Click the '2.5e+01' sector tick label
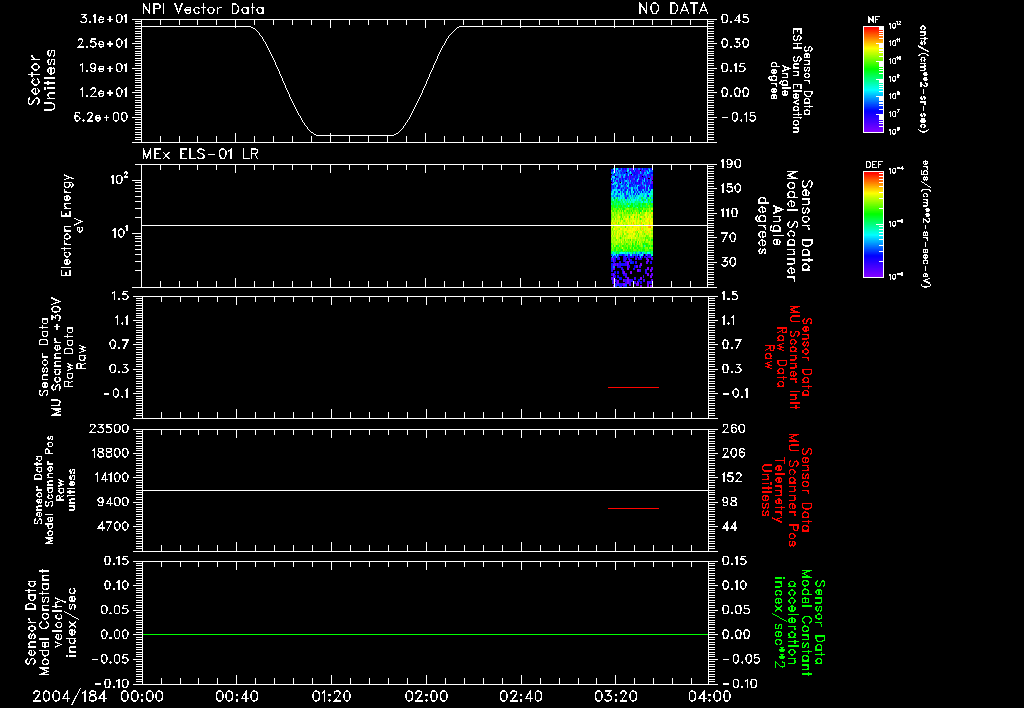Viewport: 1024px width, 708px height. 104,43
